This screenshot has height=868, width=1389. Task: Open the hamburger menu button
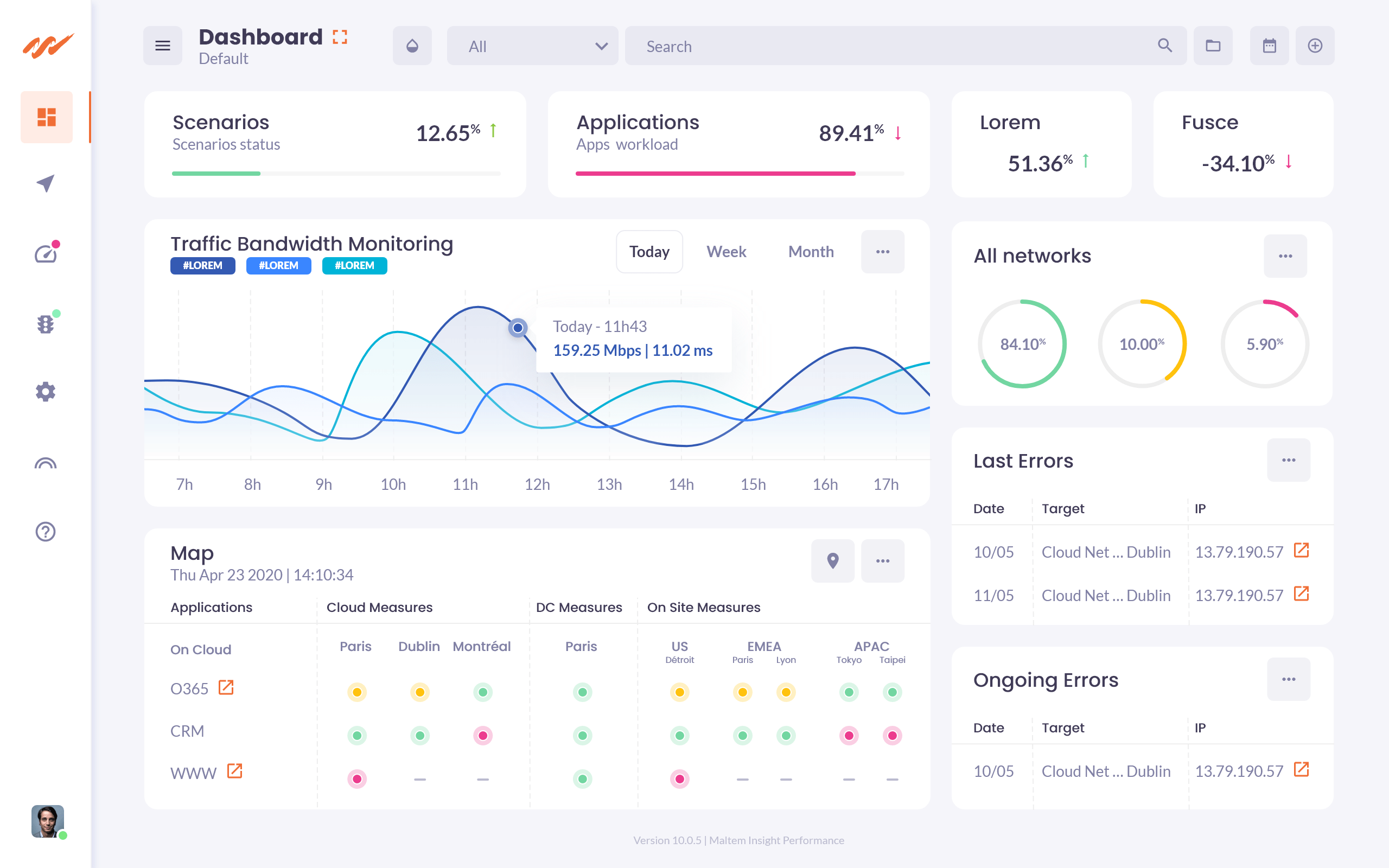coord(162,46)
